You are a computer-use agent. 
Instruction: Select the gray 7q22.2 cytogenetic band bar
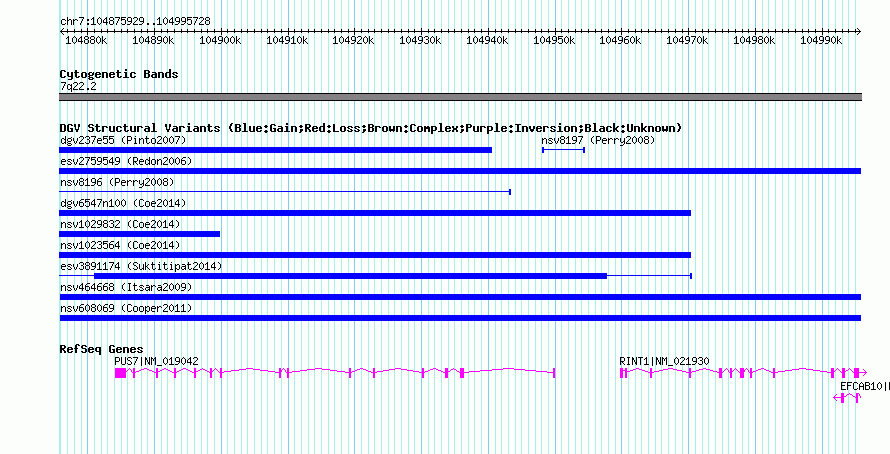click(x=460, y=97)
